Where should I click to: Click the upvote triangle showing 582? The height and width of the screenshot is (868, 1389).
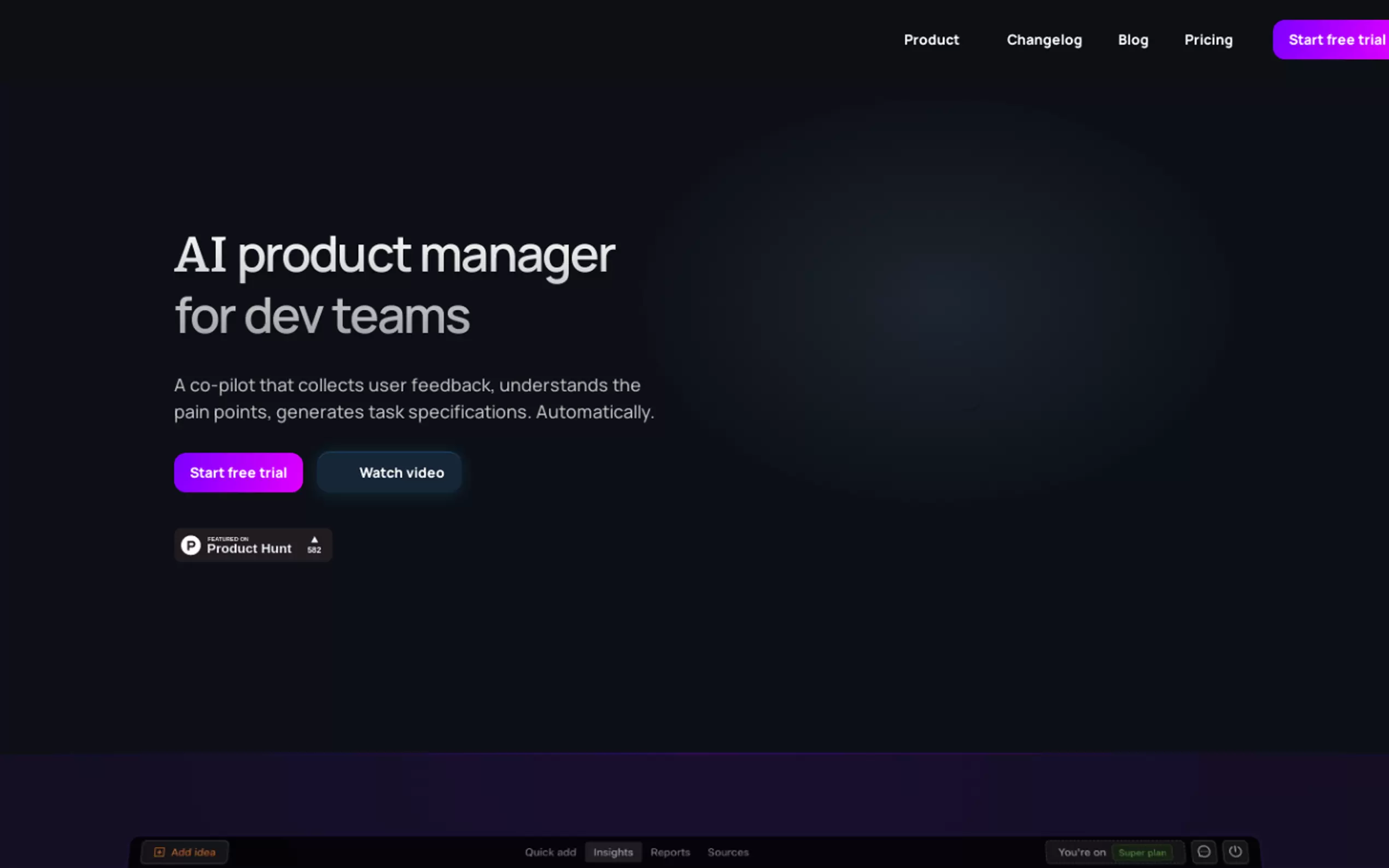click(x=314, y=540)
